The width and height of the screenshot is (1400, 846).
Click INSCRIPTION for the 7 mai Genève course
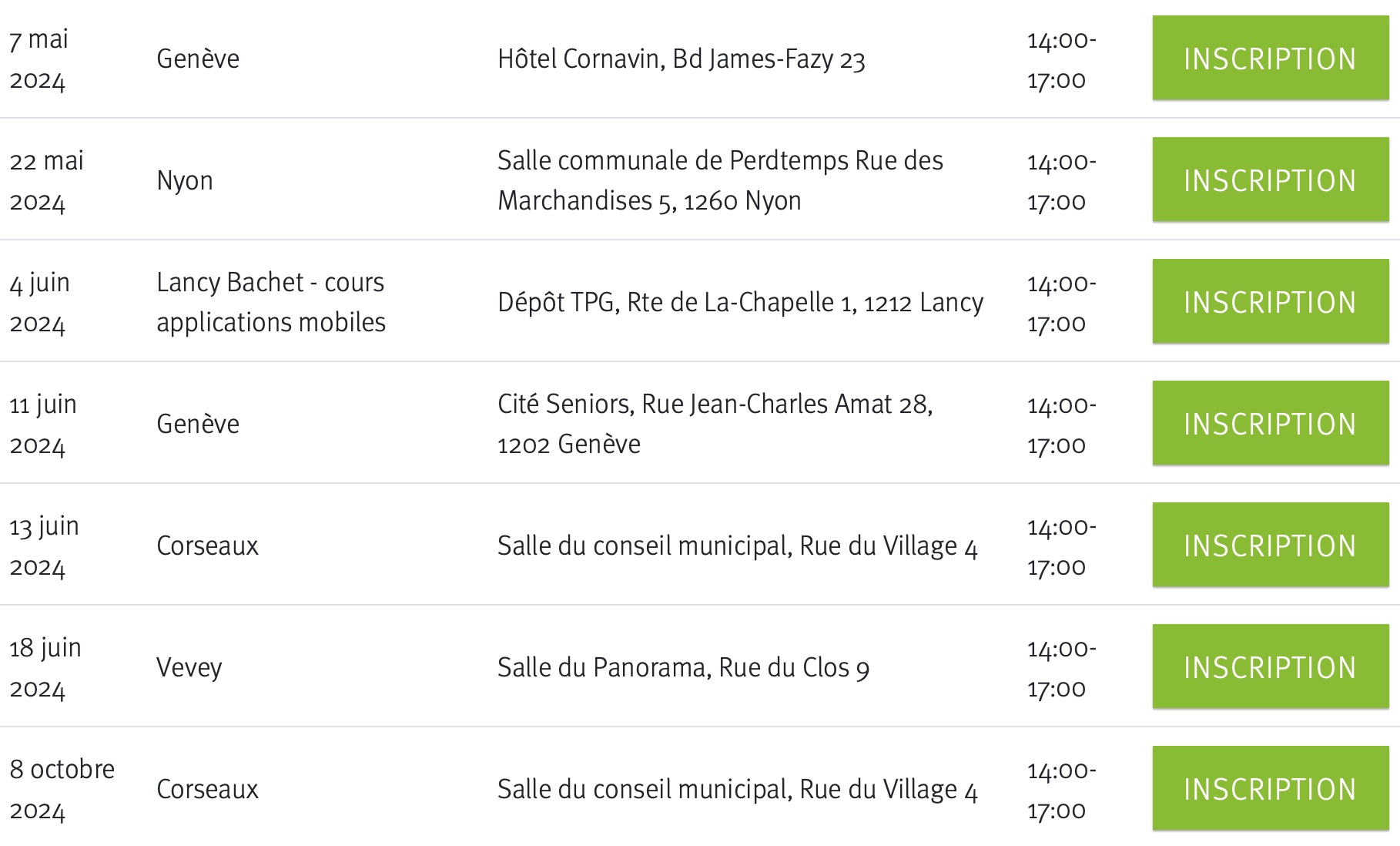click(1270, 59)
